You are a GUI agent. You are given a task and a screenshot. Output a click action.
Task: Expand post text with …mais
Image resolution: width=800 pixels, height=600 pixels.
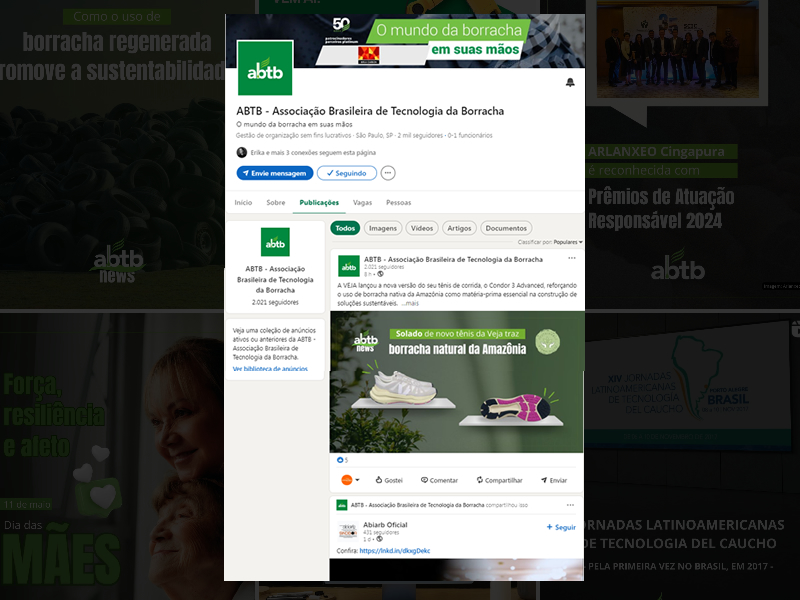coord(411,303)
